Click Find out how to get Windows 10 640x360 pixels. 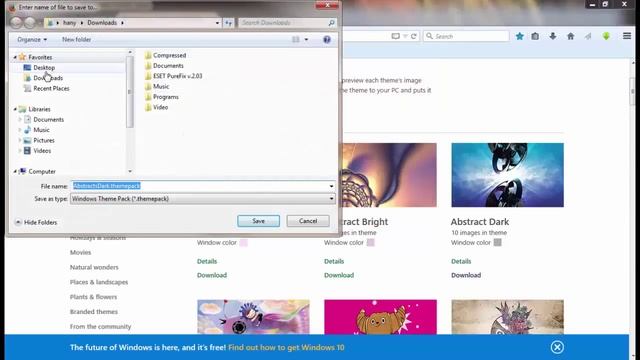click(x=286, y=347)
